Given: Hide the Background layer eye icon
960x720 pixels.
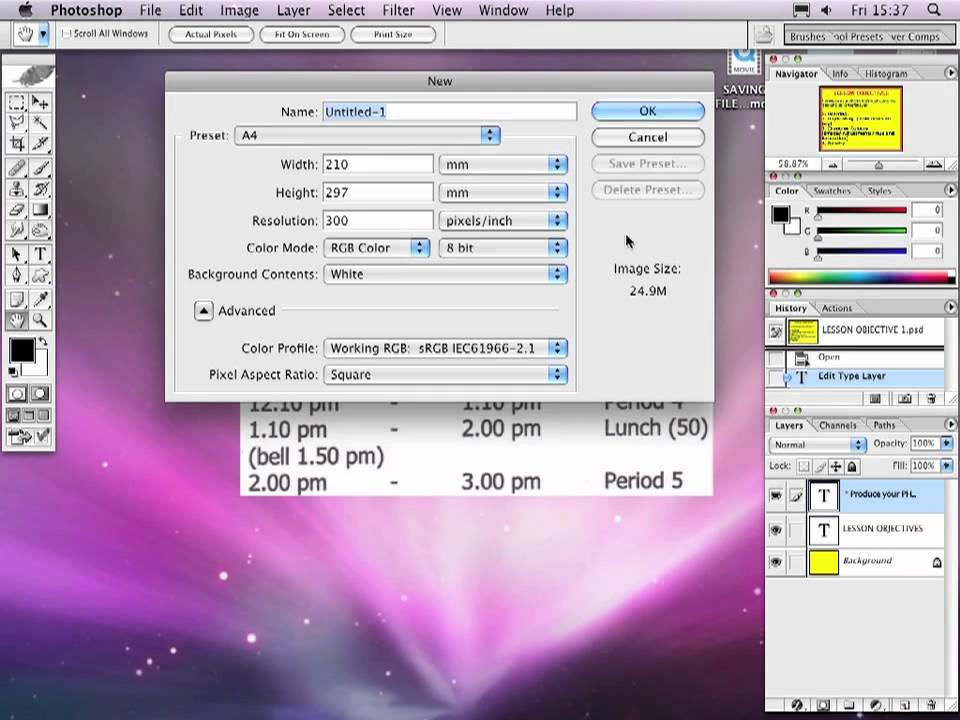Looking at the screenshot, I should (x=776, y=561).
